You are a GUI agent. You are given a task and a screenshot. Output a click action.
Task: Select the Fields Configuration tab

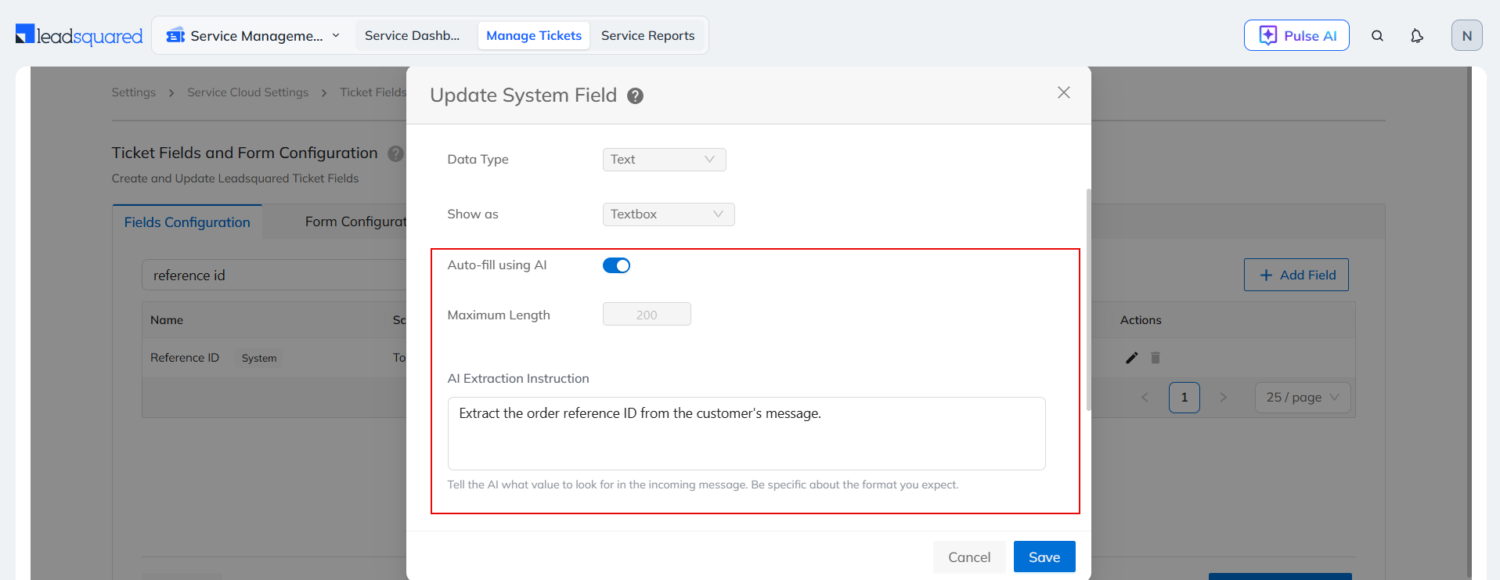click(x=187, y=222)
